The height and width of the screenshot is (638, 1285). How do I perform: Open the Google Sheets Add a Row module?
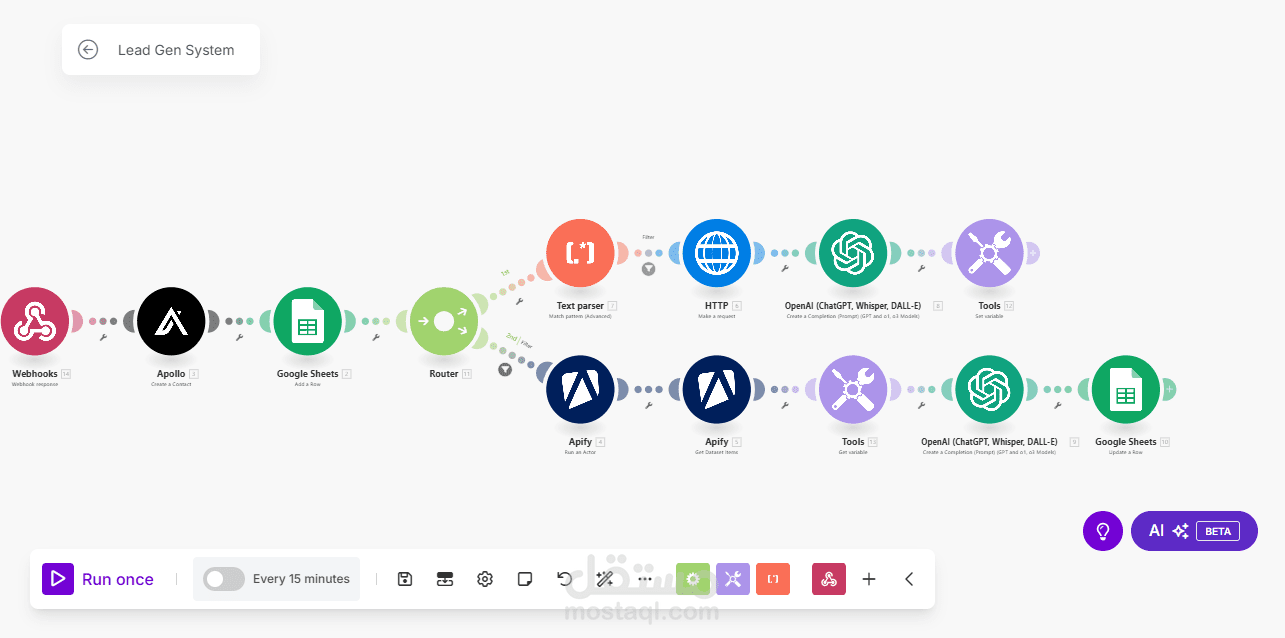(307, 321)
